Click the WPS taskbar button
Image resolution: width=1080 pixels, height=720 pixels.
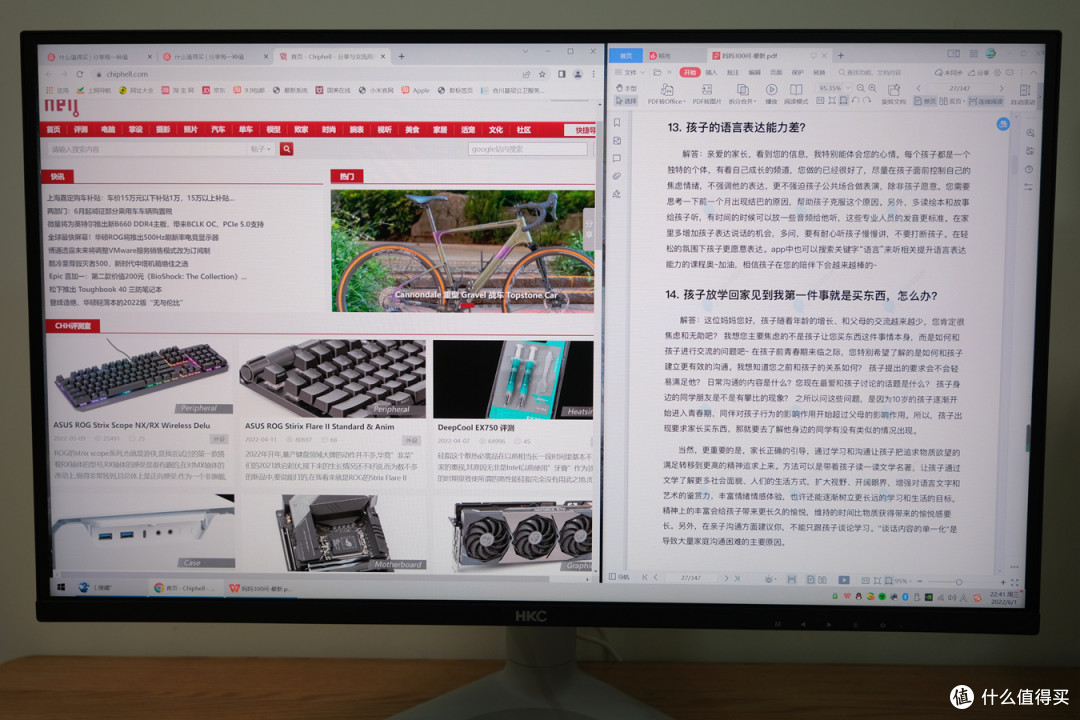[260, 588]
